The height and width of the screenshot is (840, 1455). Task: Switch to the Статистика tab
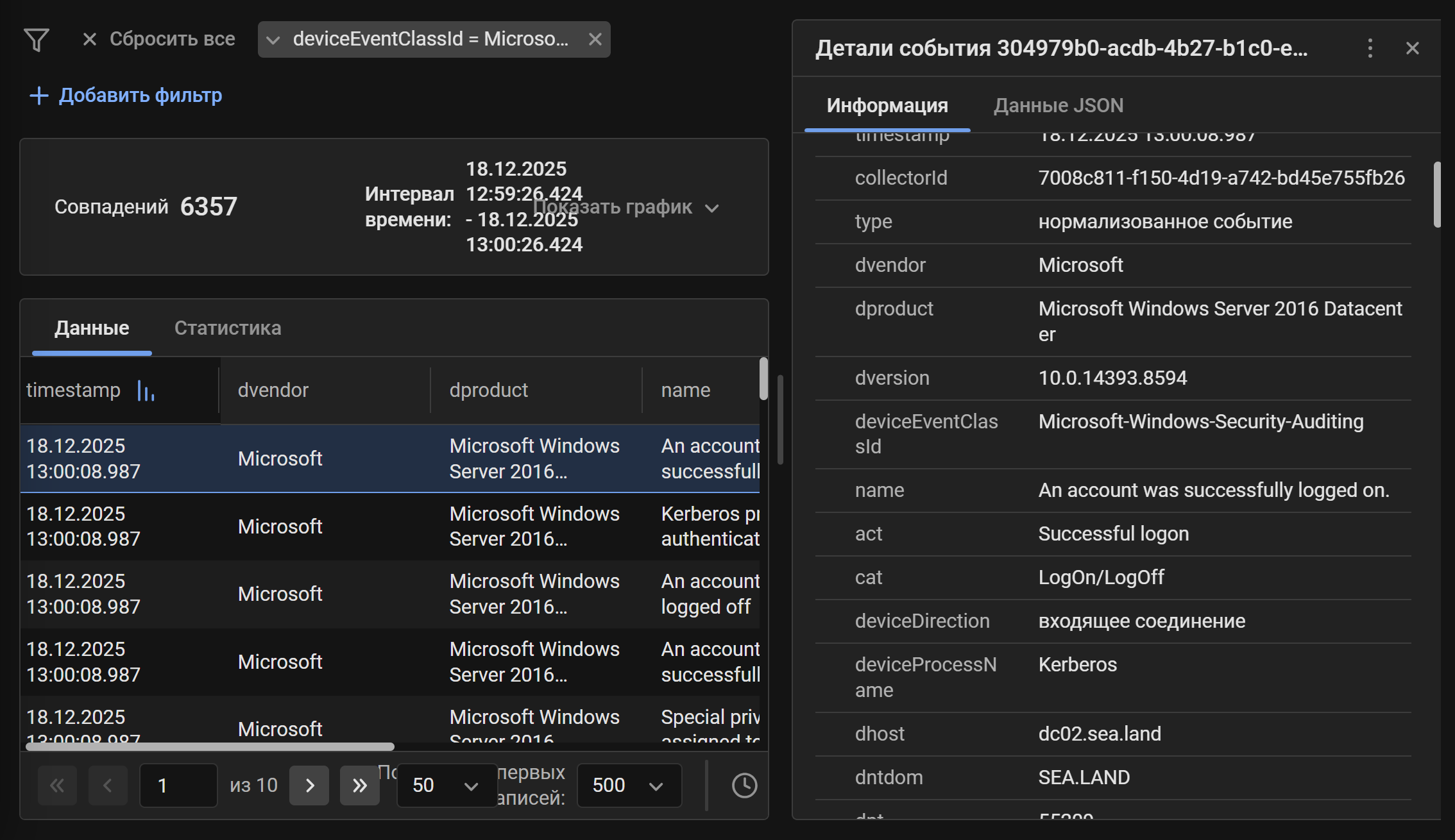[227, 328]
